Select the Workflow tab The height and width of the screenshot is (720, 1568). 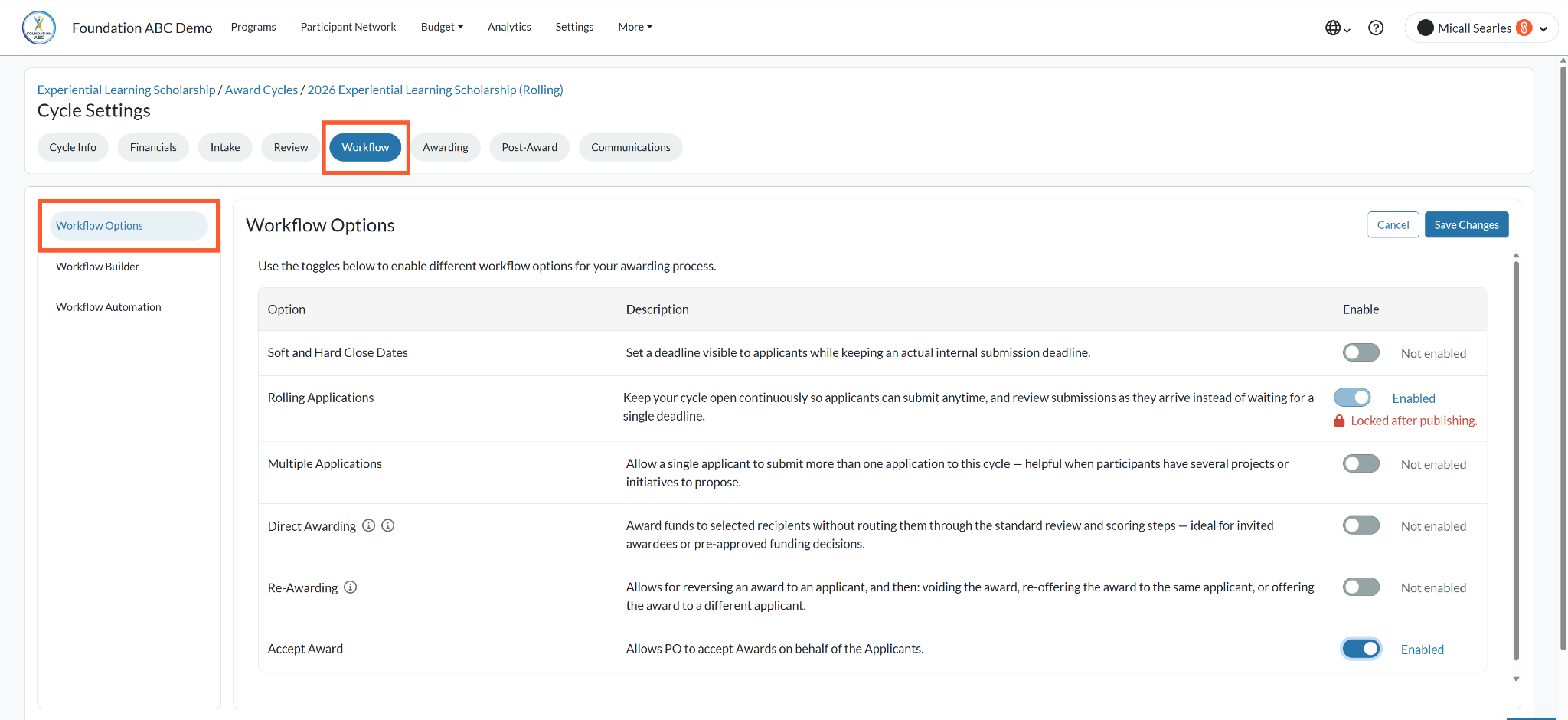(x=365, y=147)
